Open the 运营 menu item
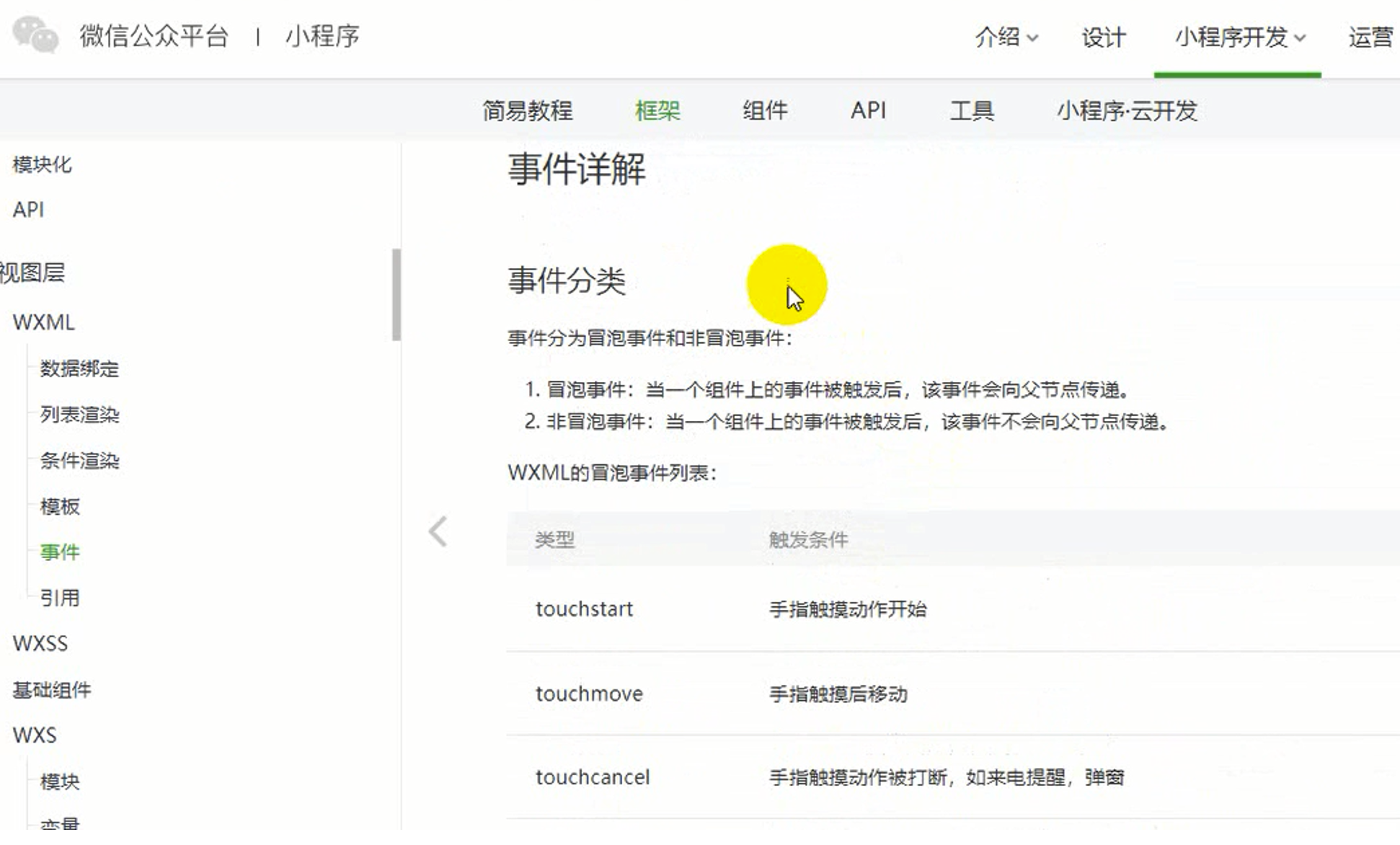 (1371, 37)
